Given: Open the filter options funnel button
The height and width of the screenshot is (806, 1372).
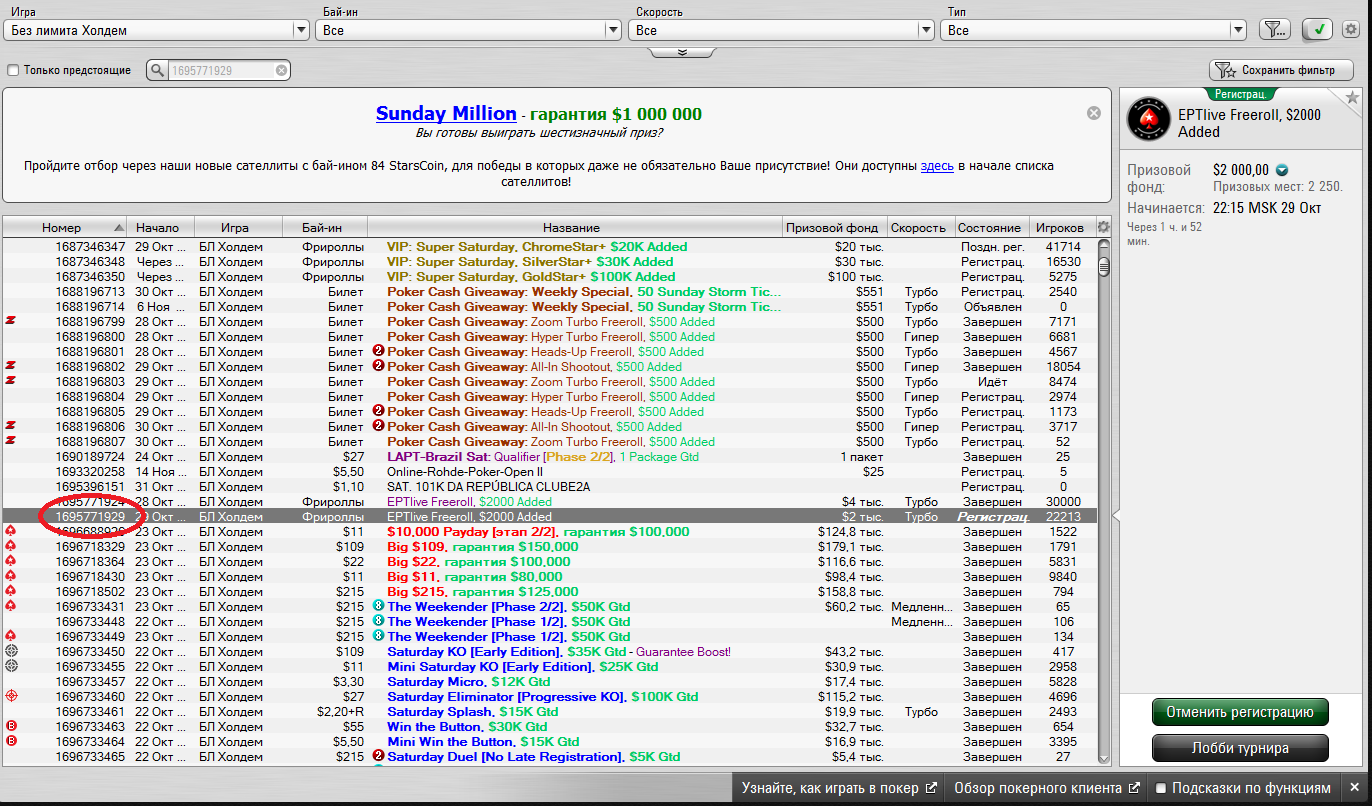Looking at the screenshot, I should 1273,30.
